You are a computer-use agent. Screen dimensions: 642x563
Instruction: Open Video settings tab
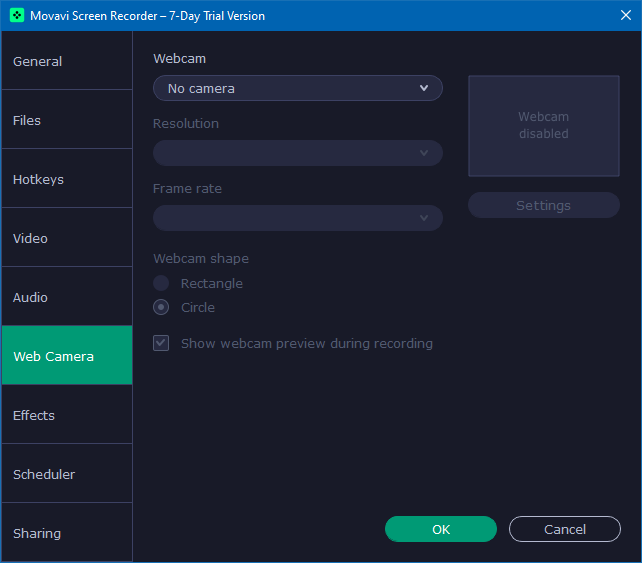pos(66,238)
